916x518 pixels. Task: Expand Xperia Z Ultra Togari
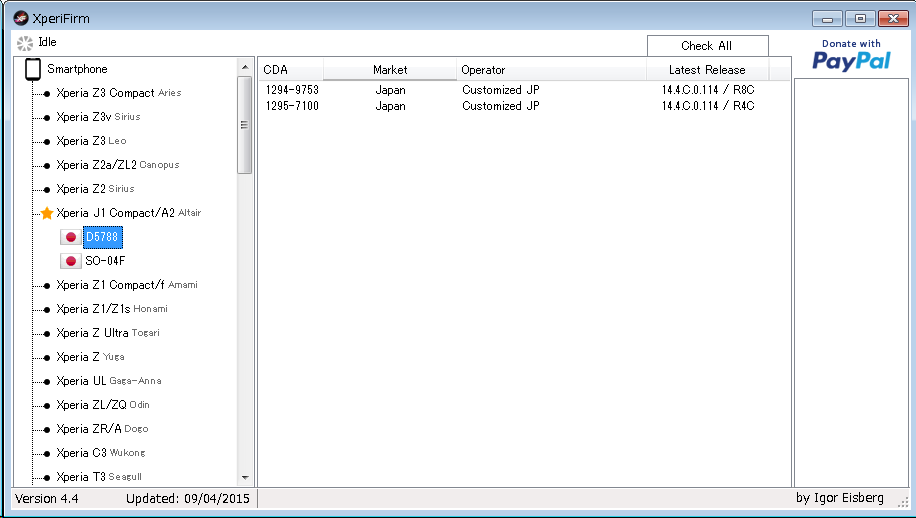pos(107,333)
